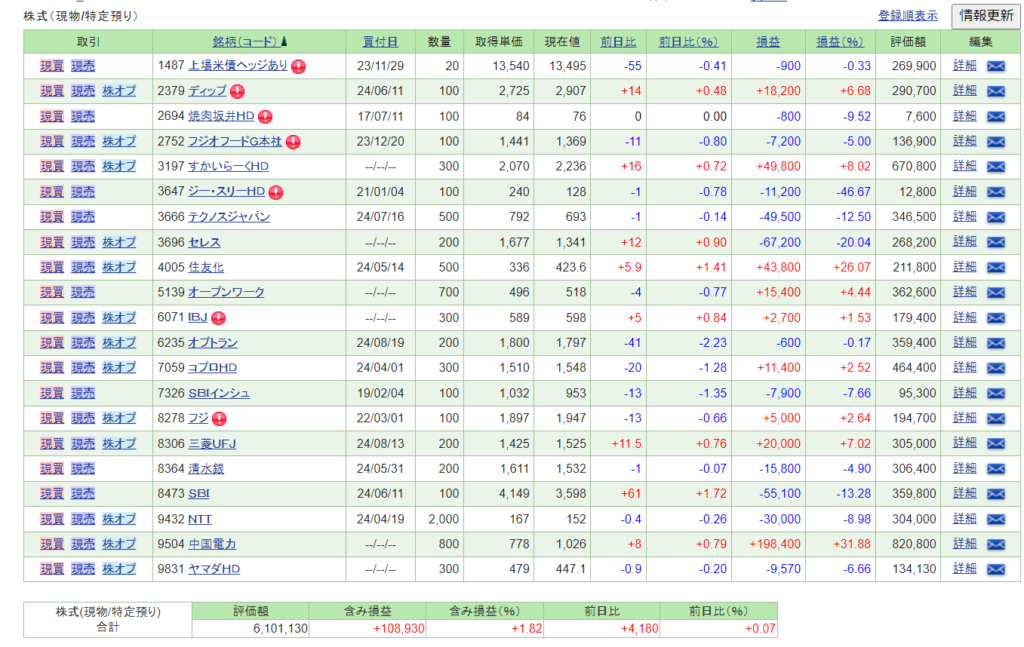Sort the table by 買付日 header
Image resolution: width=1024 pixels, height=647 pixels.
point(380,42)
